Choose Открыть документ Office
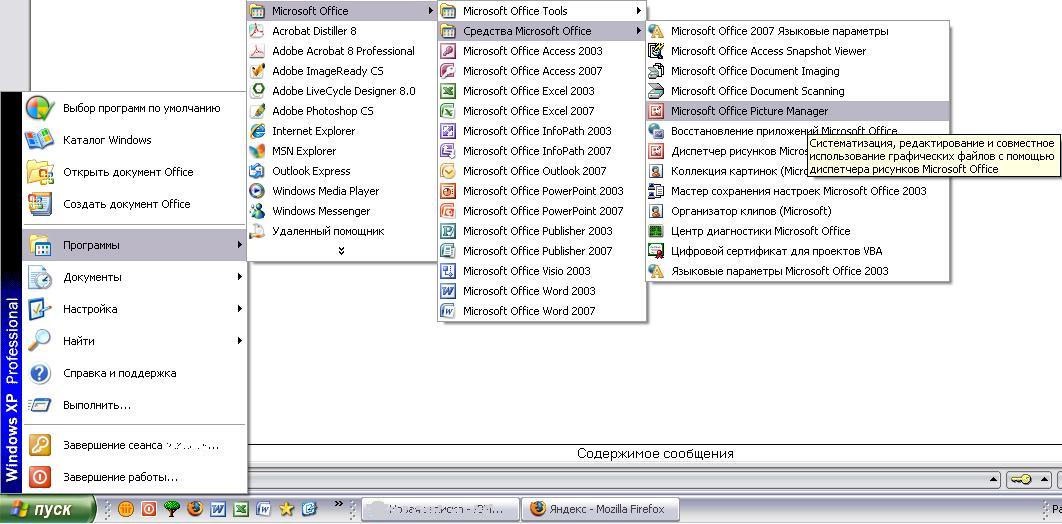Screen dimensions: 1062x524 tap(134, 172)
